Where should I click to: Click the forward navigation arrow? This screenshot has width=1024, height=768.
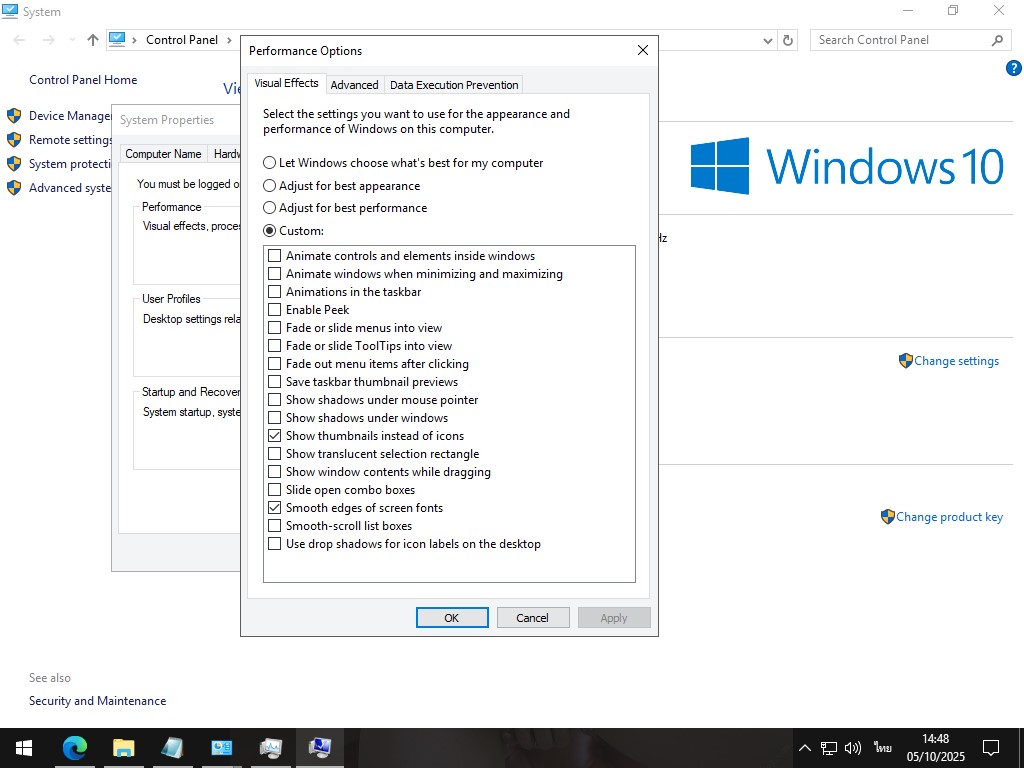coord(48,40)
